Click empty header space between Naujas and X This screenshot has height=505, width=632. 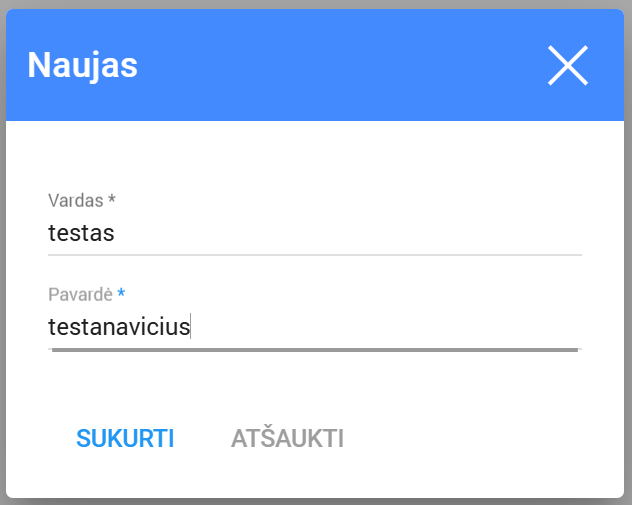(x=340, y=66)
